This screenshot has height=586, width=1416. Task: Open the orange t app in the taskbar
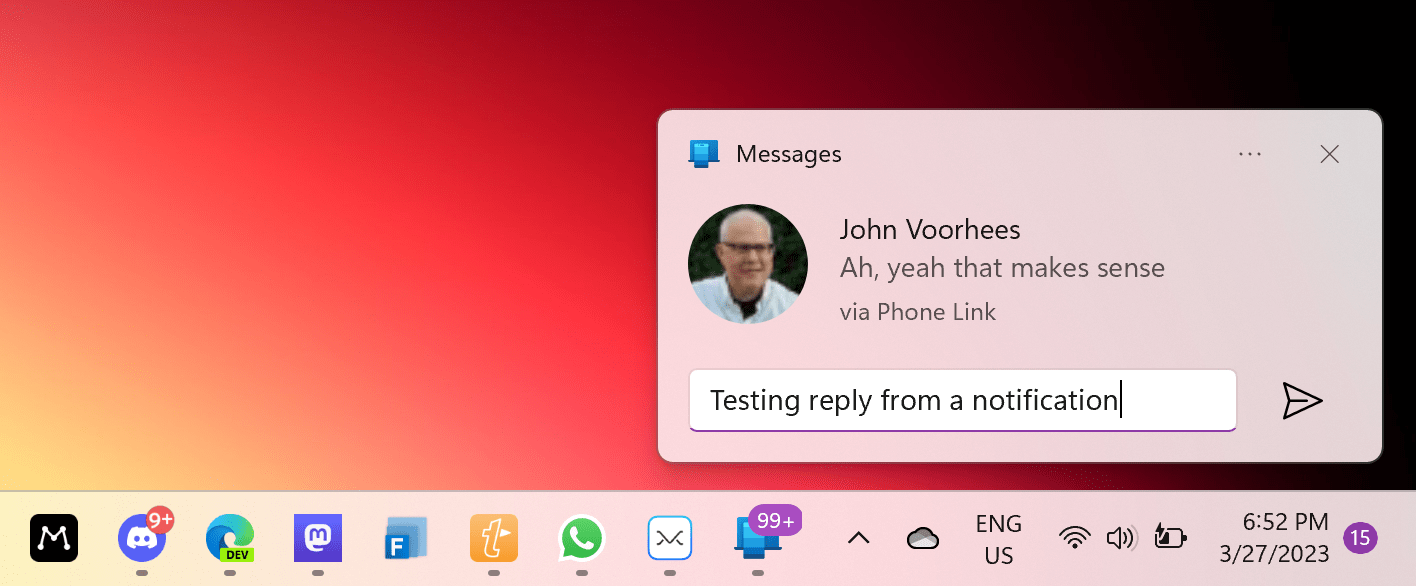[x=494, y=538]
